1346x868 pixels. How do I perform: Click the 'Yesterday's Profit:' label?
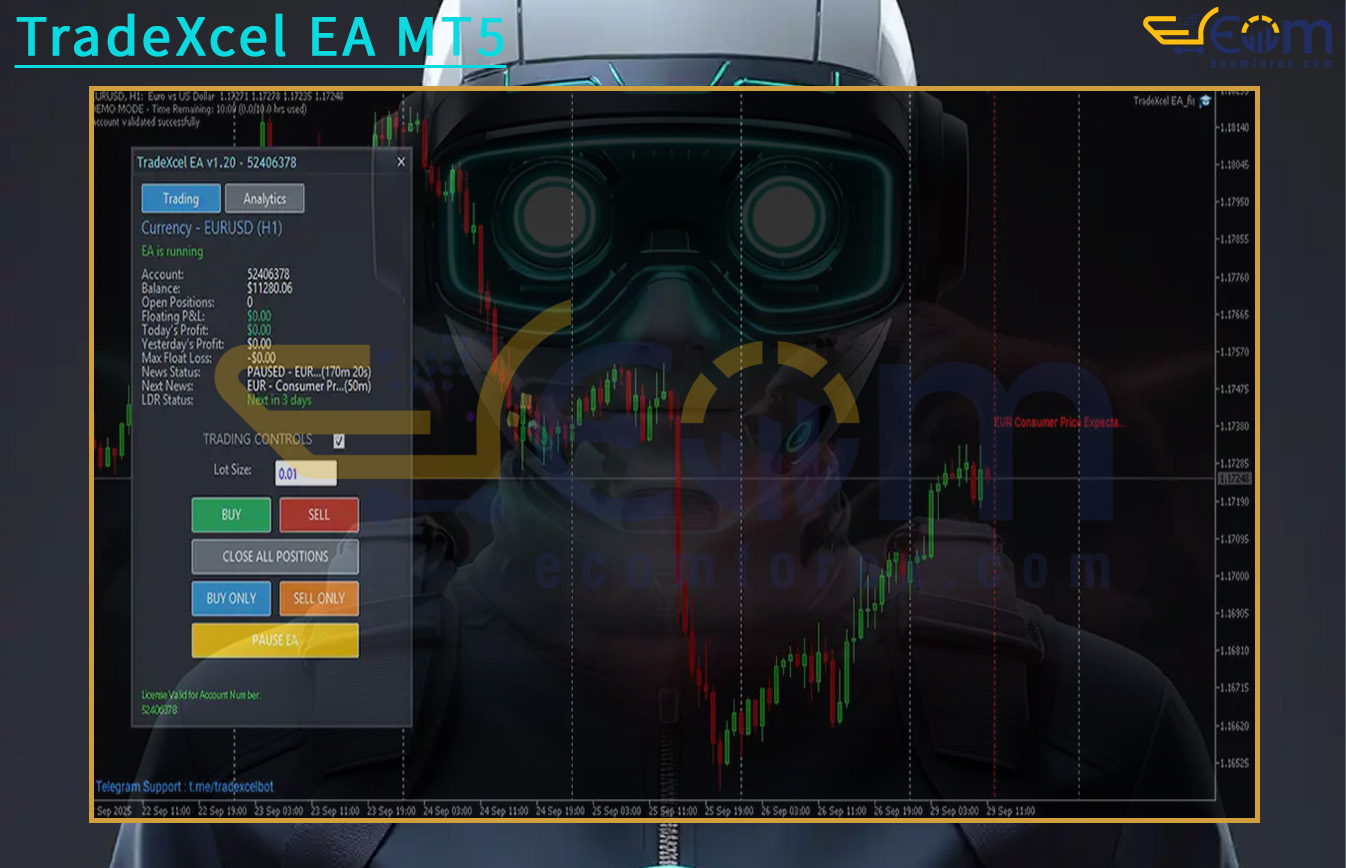coord(183,344)
